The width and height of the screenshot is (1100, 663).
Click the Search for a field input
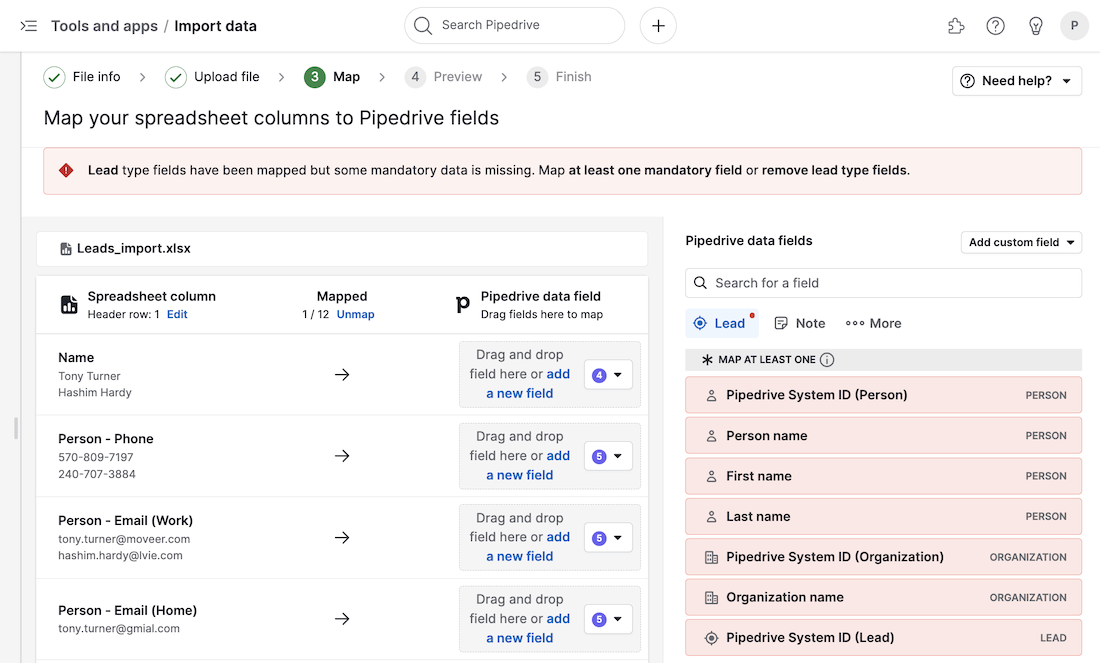click(883, 283)
